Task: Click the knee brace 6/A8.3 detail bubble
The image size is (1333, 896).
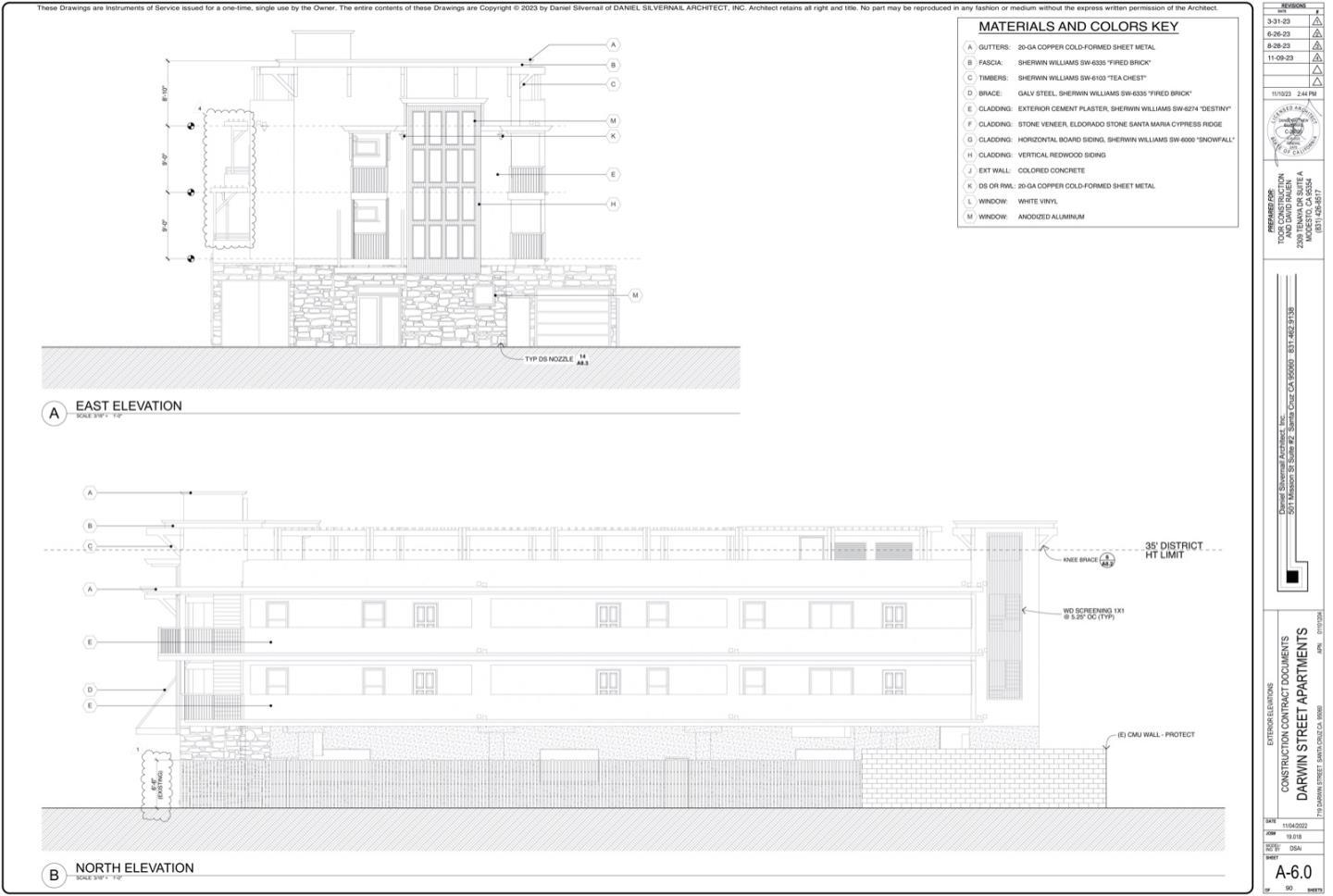Action: (x=1107, y=560)
